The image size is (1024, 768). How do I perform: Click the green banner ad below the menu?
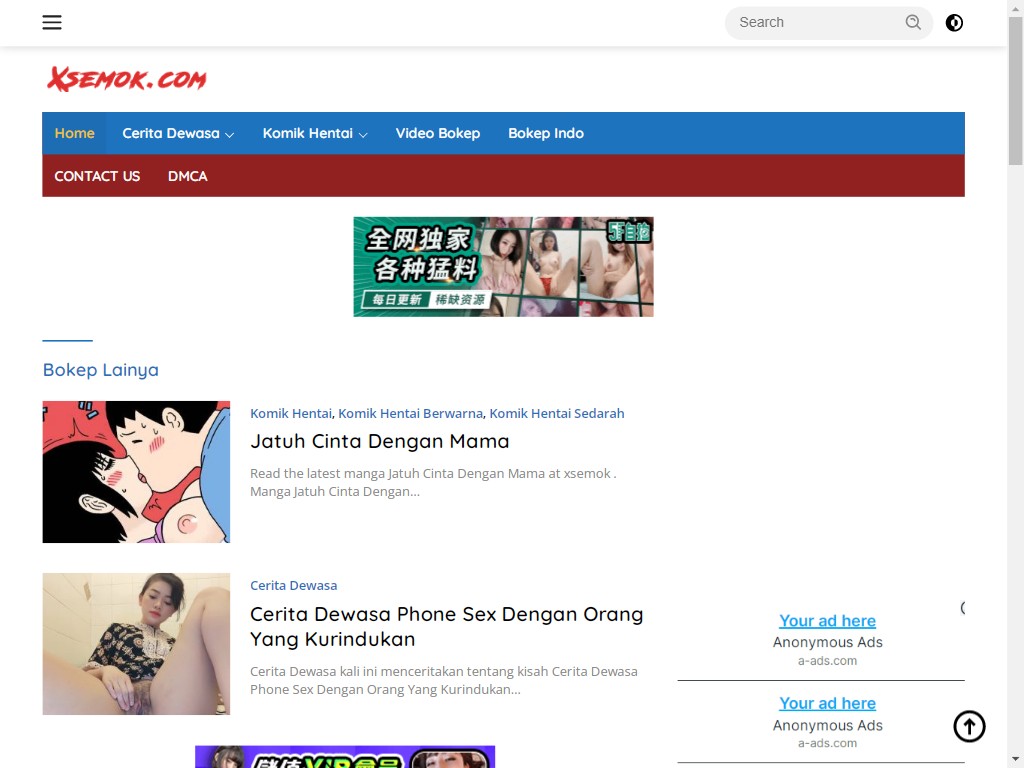[503, 266]
